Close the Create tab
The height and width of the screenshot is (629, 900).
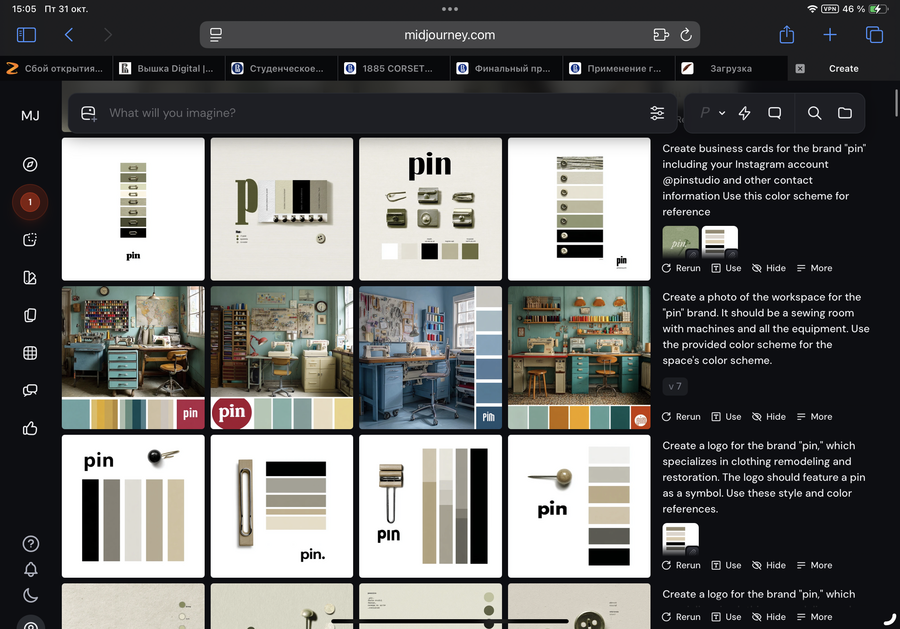800,68
